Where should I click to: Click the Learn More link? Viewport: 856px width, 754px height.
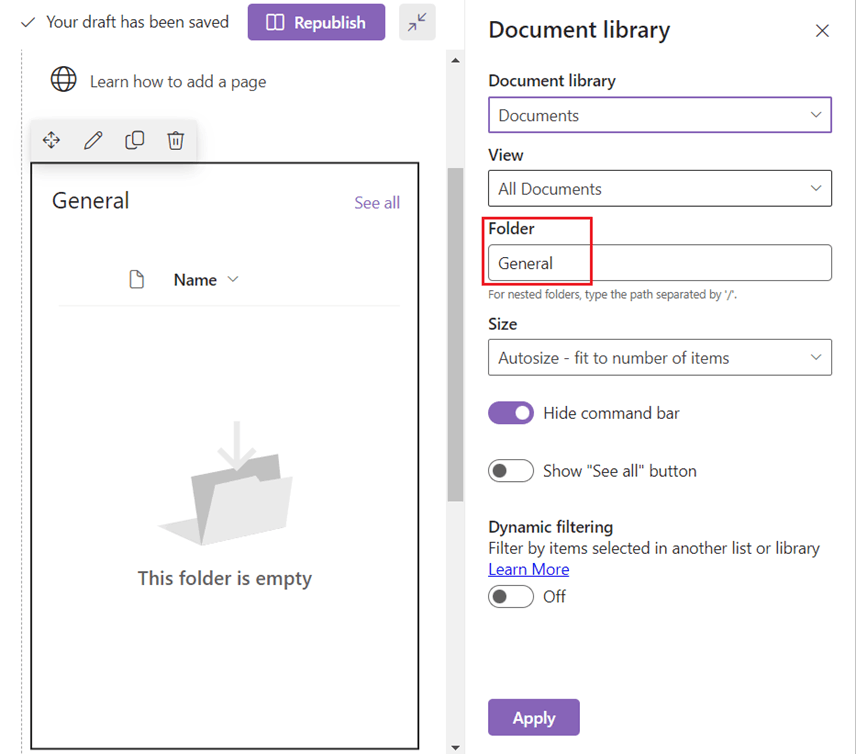528,569
